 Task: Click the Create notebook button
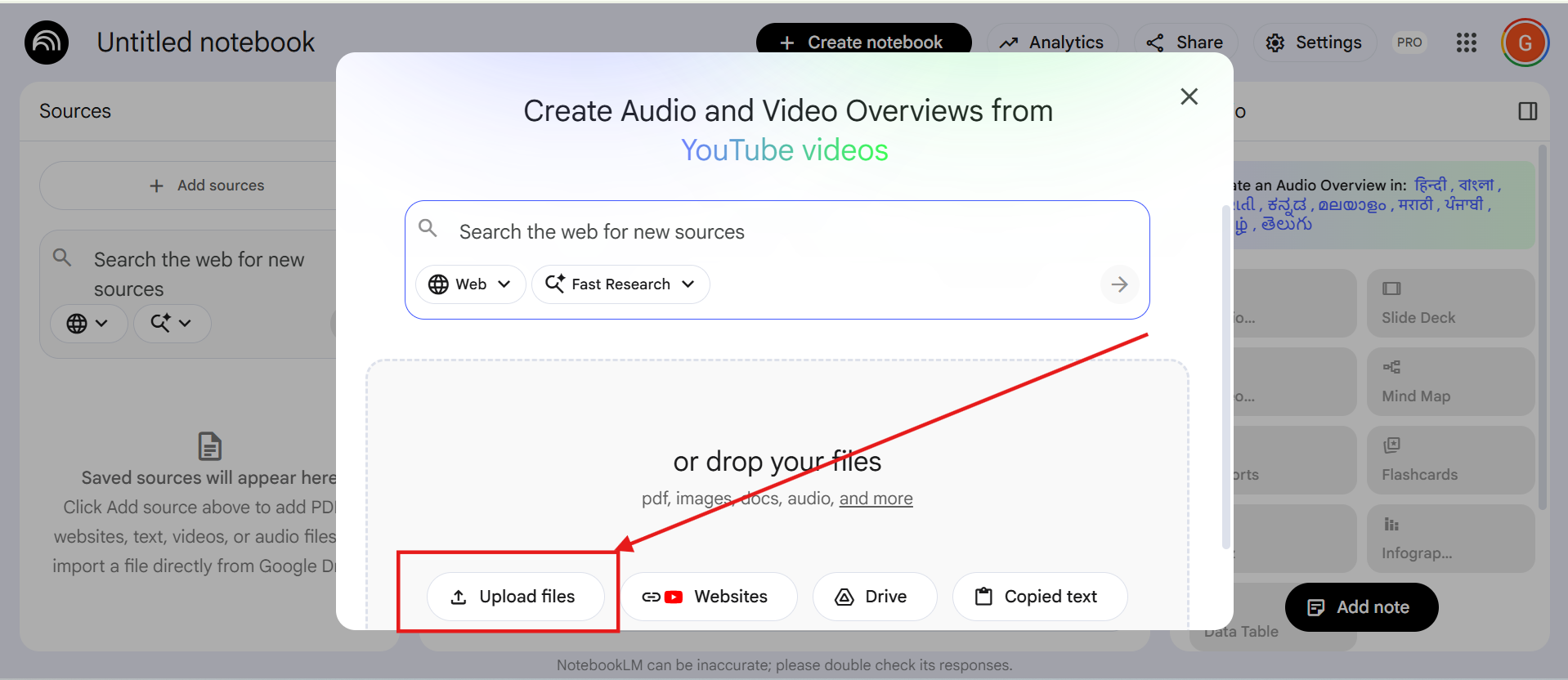863,42
